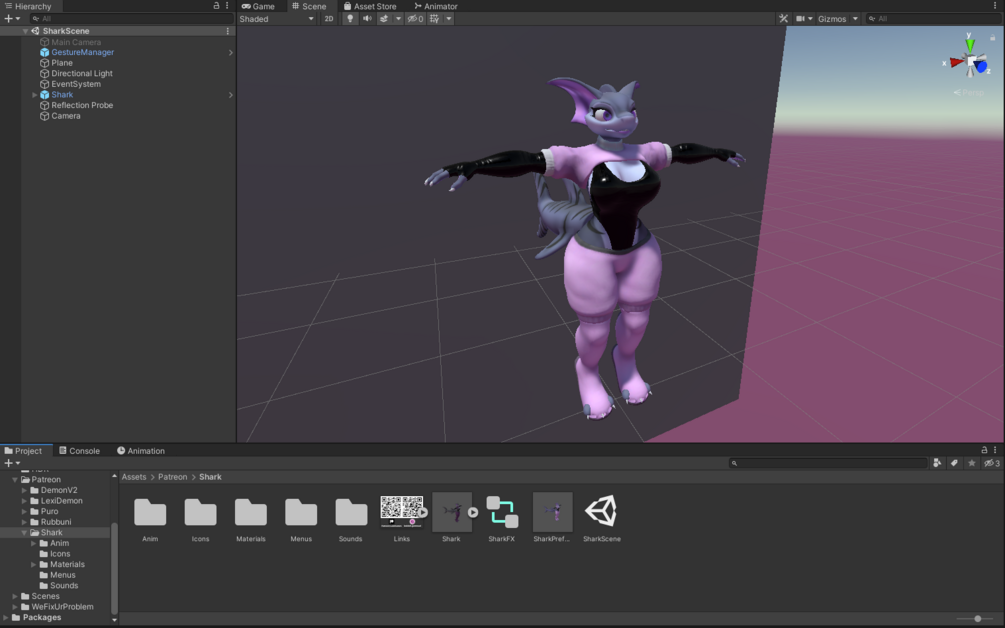Select Reflection Probe in Hierarchy

[82, 105]
